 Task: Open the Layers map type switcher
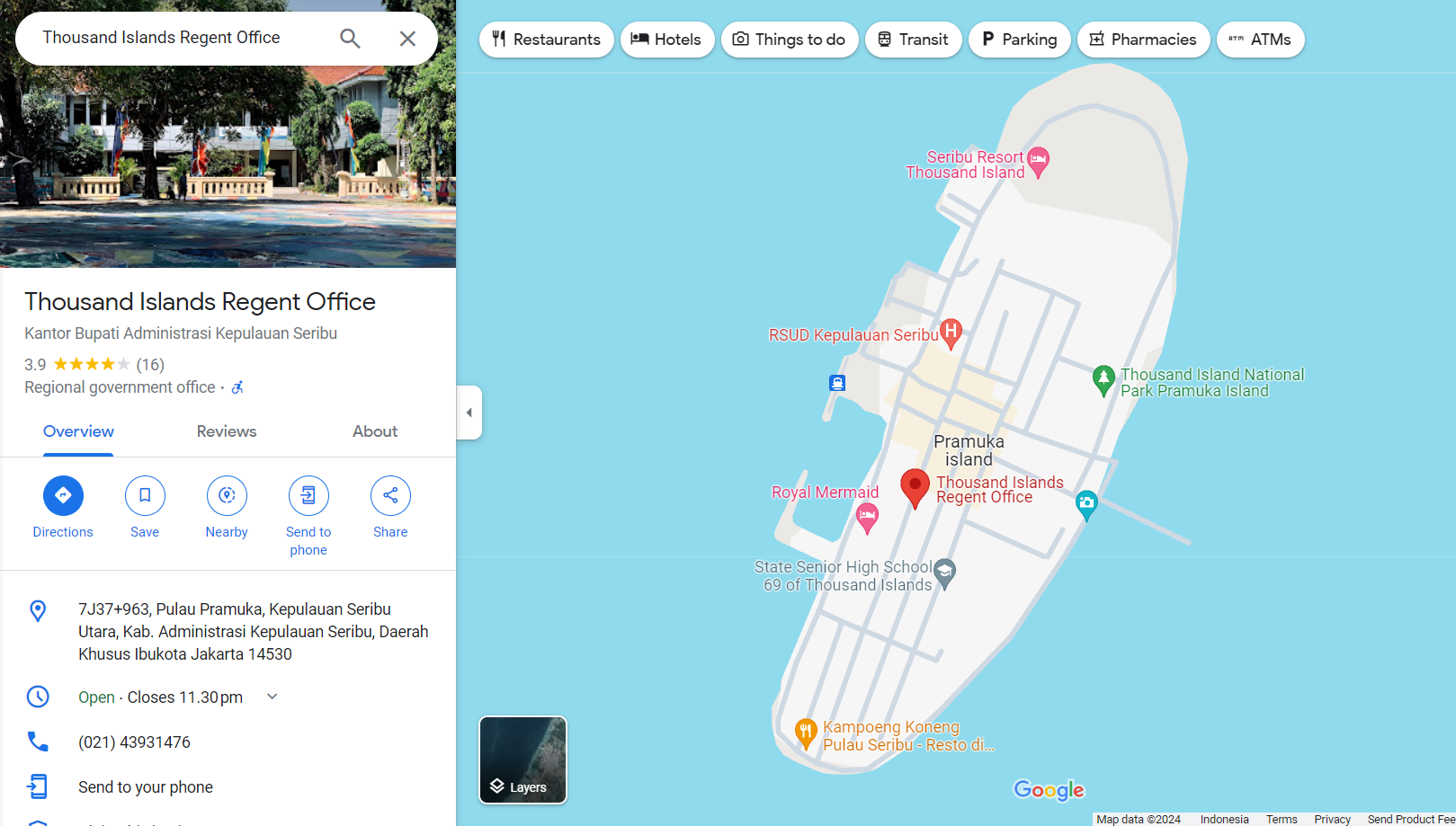523,759
